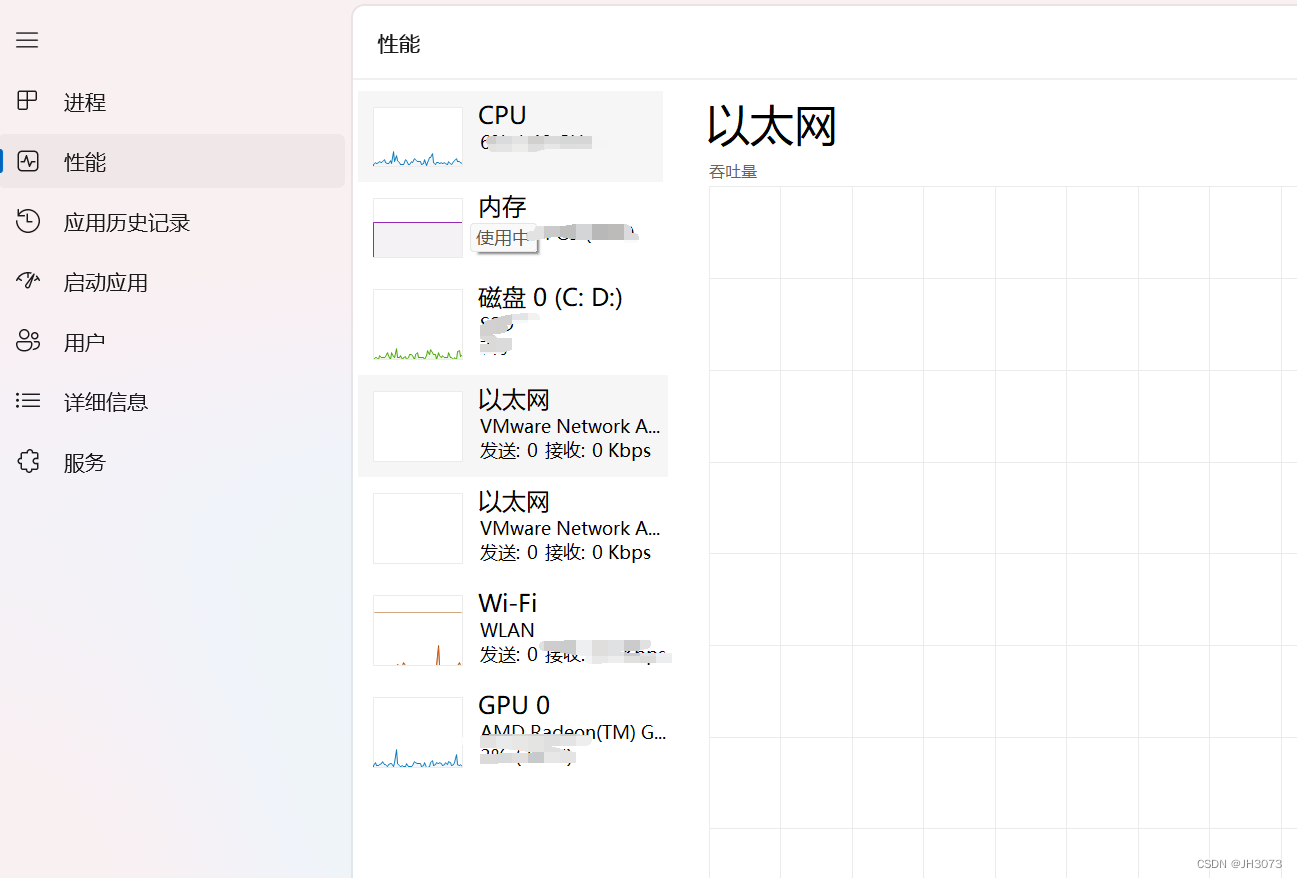Click the large 以太网 heading
This screenshot has width=1297, height=878.
772,126
